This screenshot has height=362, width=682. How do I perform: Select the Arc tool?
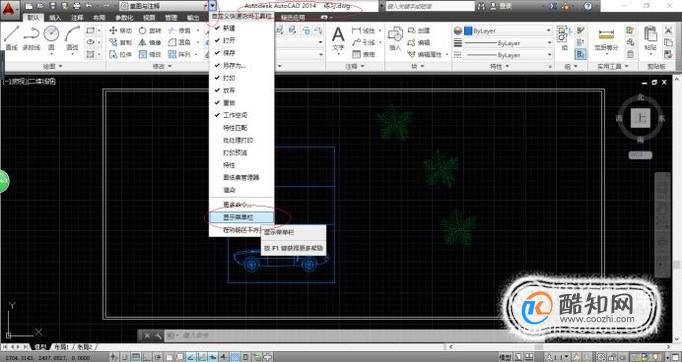click(x=72, y=38)
